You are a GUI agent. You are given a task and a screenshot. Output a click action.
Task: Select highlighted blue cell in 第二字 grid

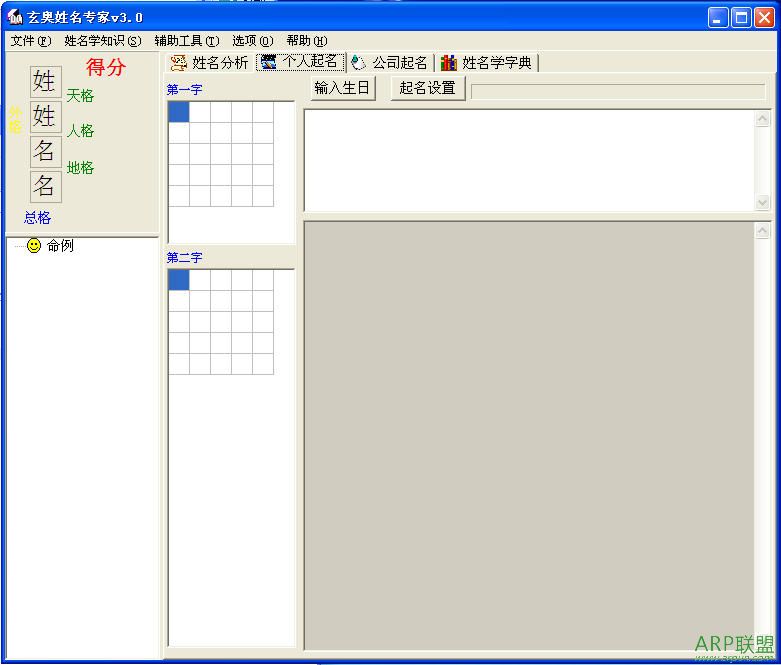click(x=178, y=280)
